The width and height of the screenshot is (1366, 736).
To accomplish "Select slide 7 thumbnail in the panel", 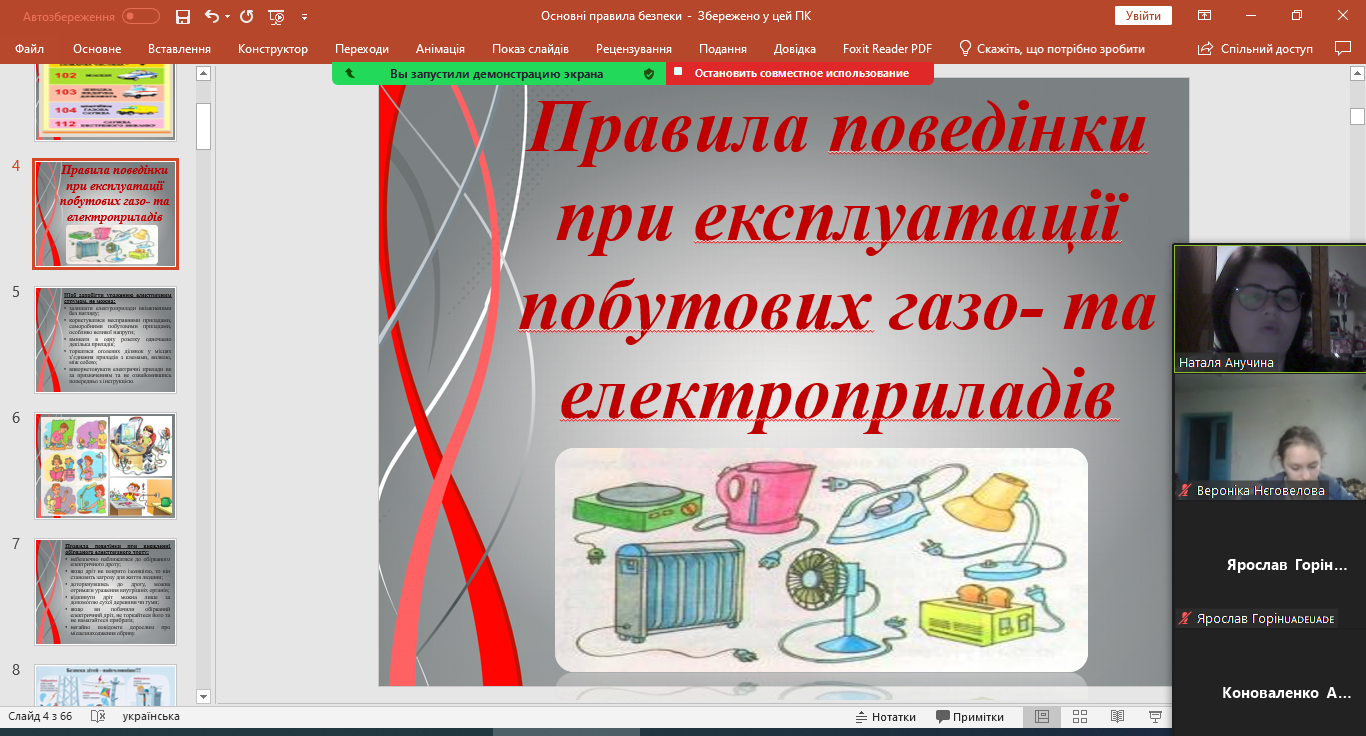I will [x=106, y=591].
